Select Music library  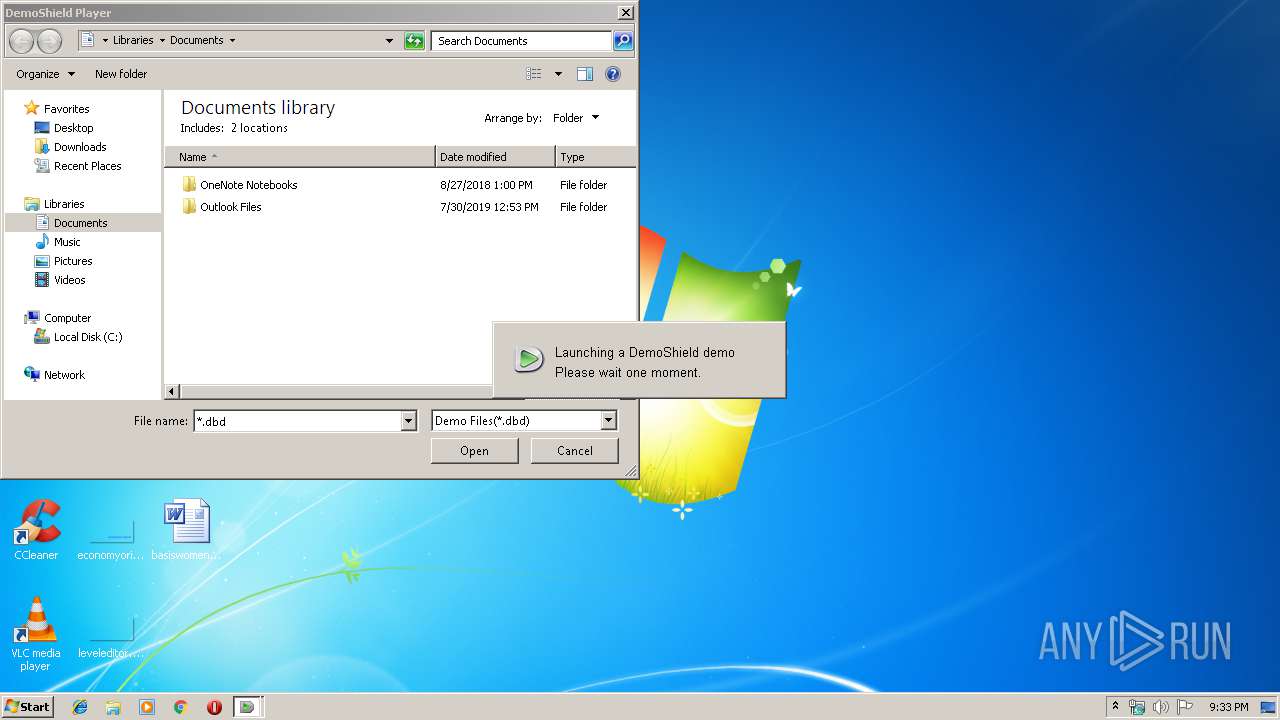click(x=67, y=242)
